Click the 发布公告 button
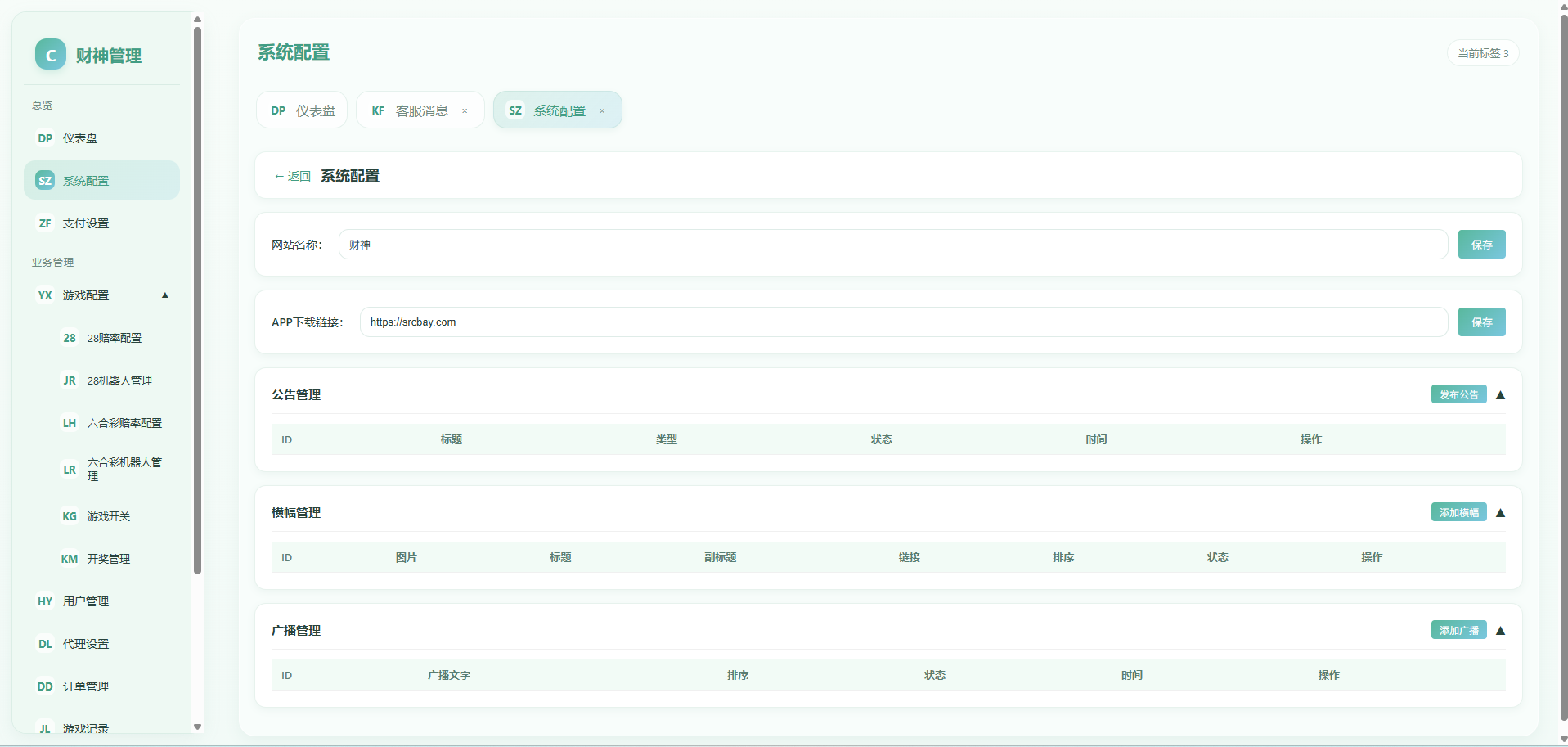1568x747 pixels. (1458, 394)
